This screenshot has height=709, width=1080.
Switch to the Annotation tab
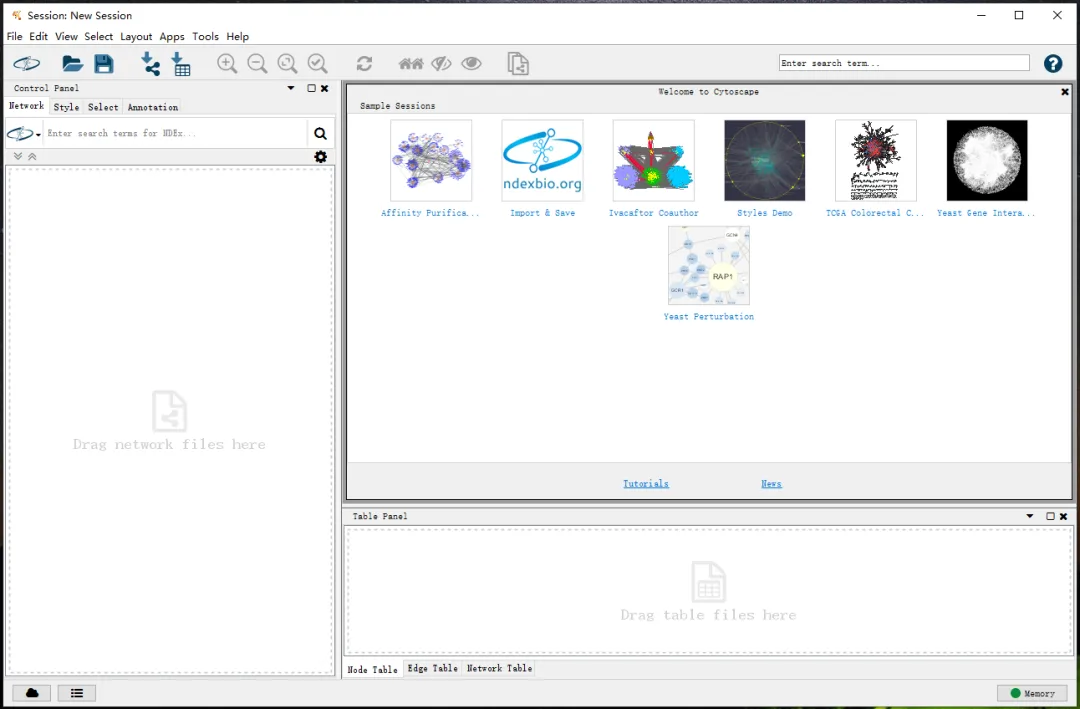(x=152, y=107)
